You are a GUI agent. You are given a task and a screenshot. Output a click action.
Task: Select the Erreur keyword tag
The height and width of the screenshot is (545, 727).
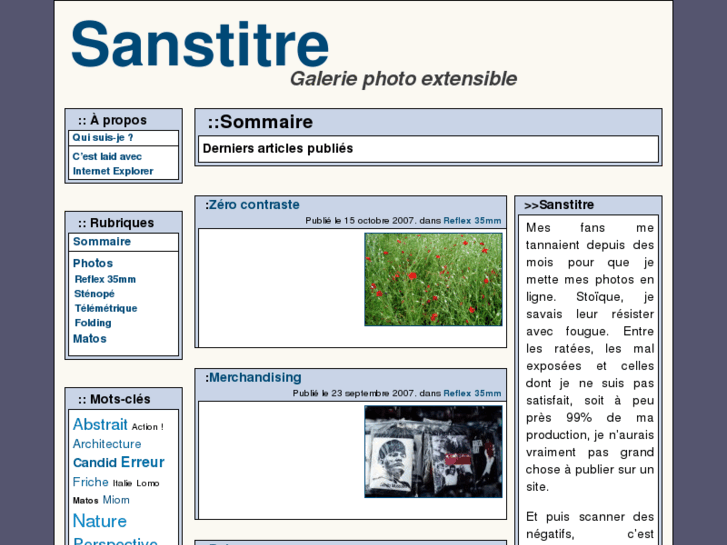(143, 462)
